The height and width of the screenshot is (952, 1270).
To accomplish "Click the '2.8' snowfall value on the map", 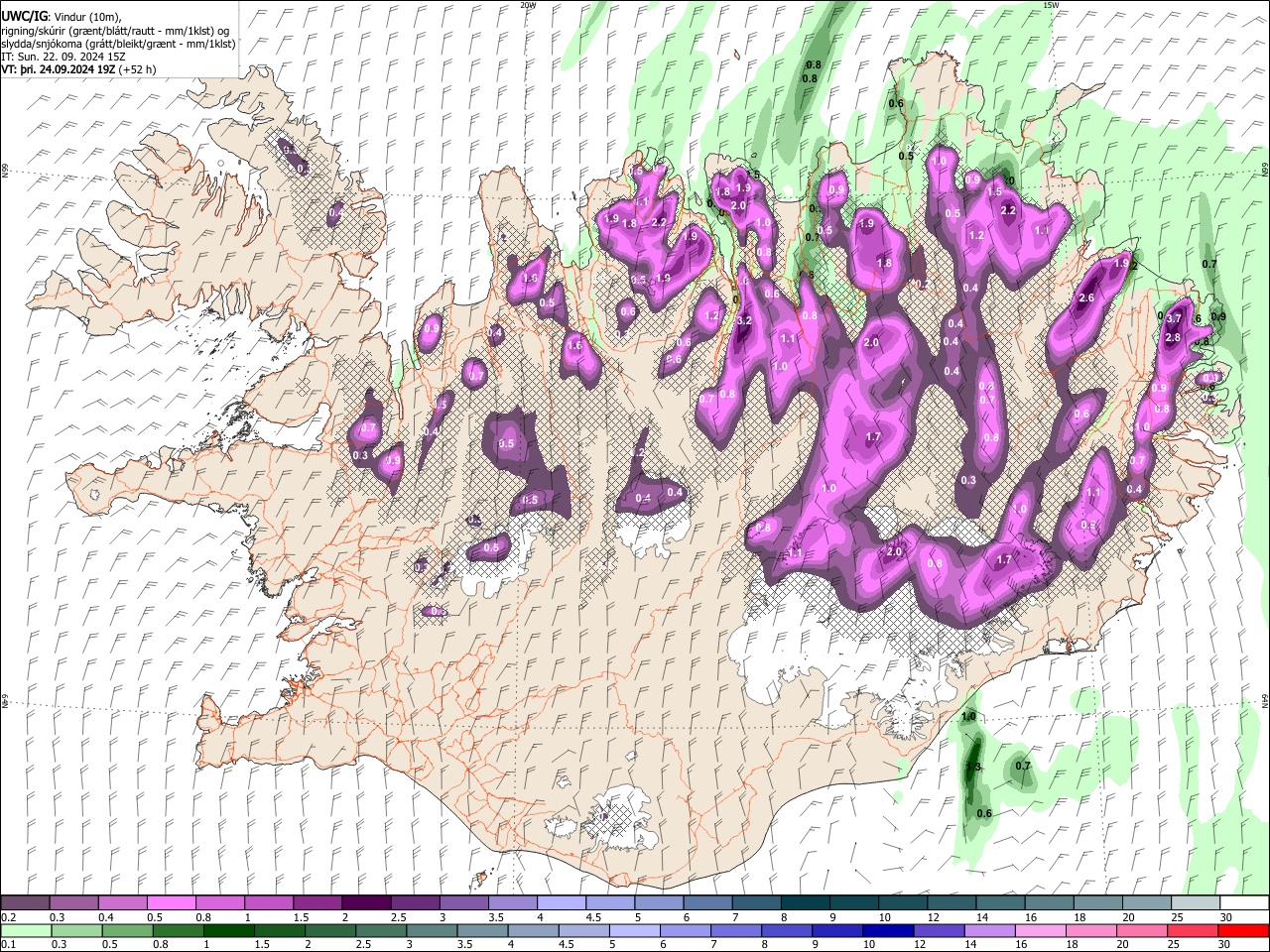I will pos(1172,338).
